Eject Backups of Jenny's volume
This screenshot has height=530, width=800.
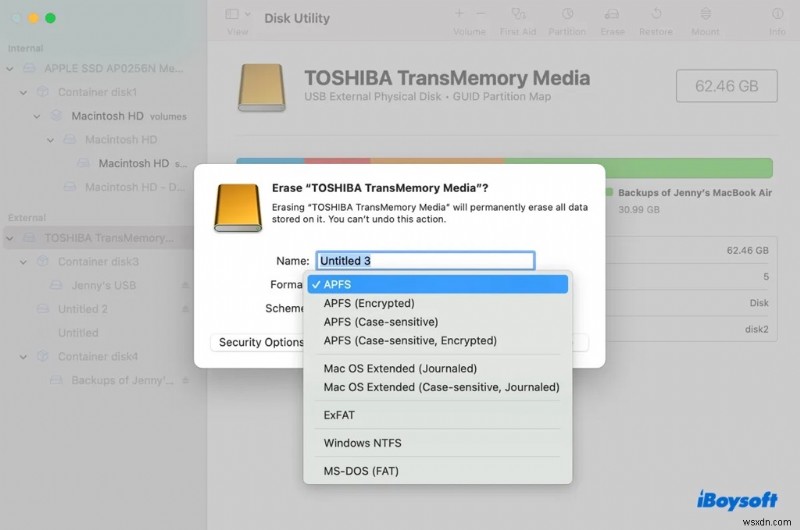185,380
